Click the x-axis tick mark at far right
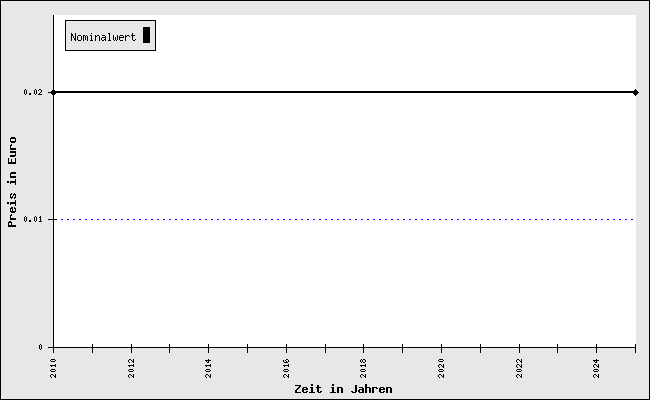 [x=635, y=349]
